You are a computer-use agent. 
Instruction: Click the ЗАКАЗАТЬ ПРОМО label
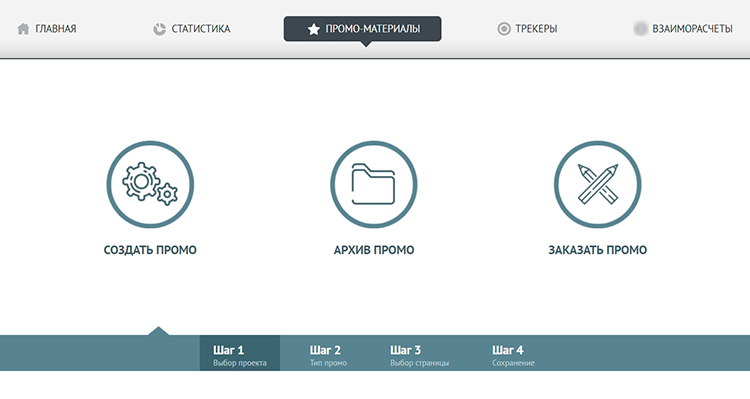point(597,250)
